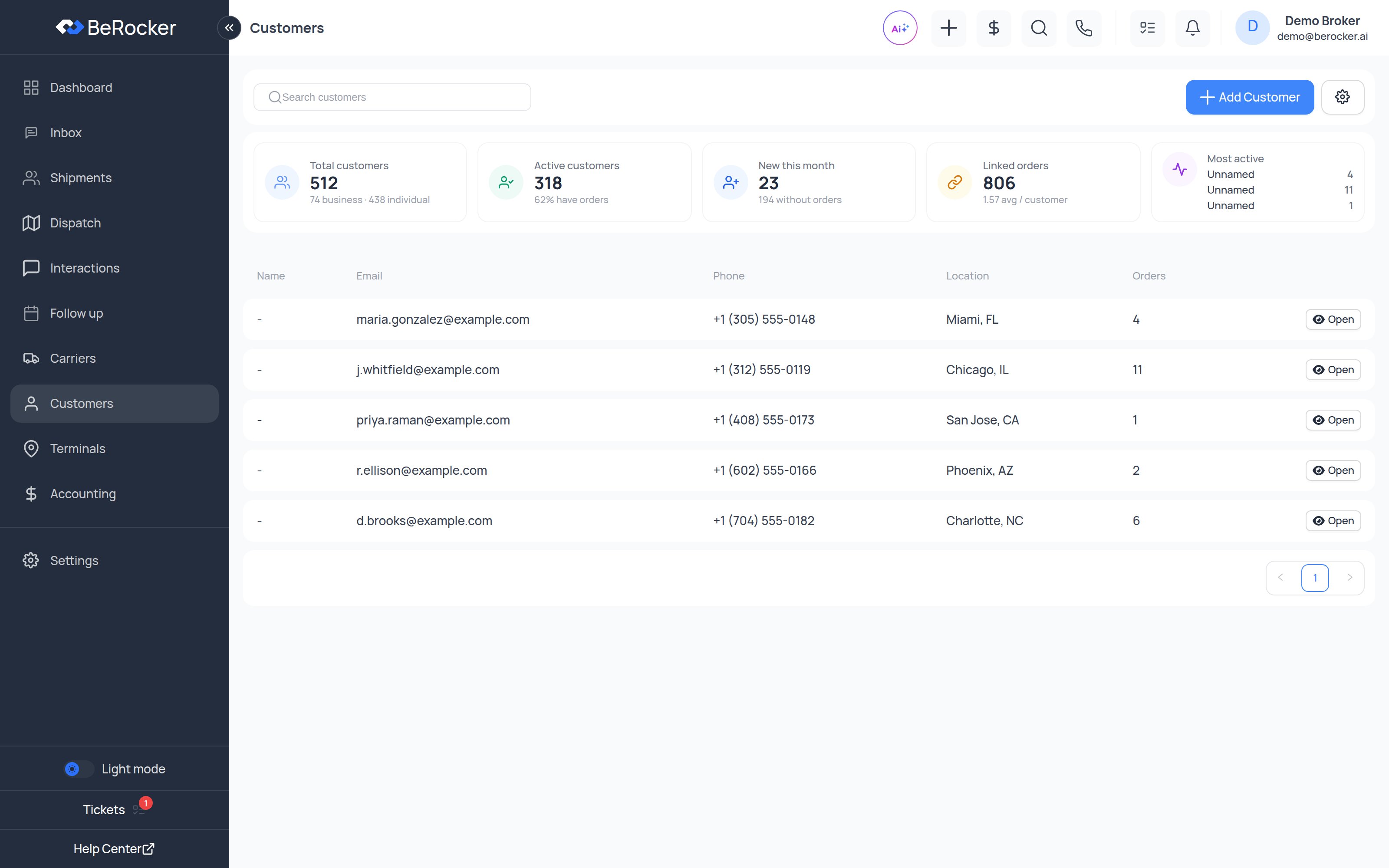Go to previous page arrow
This screenshot has width=1389, height=868.
click(1280, 578)
